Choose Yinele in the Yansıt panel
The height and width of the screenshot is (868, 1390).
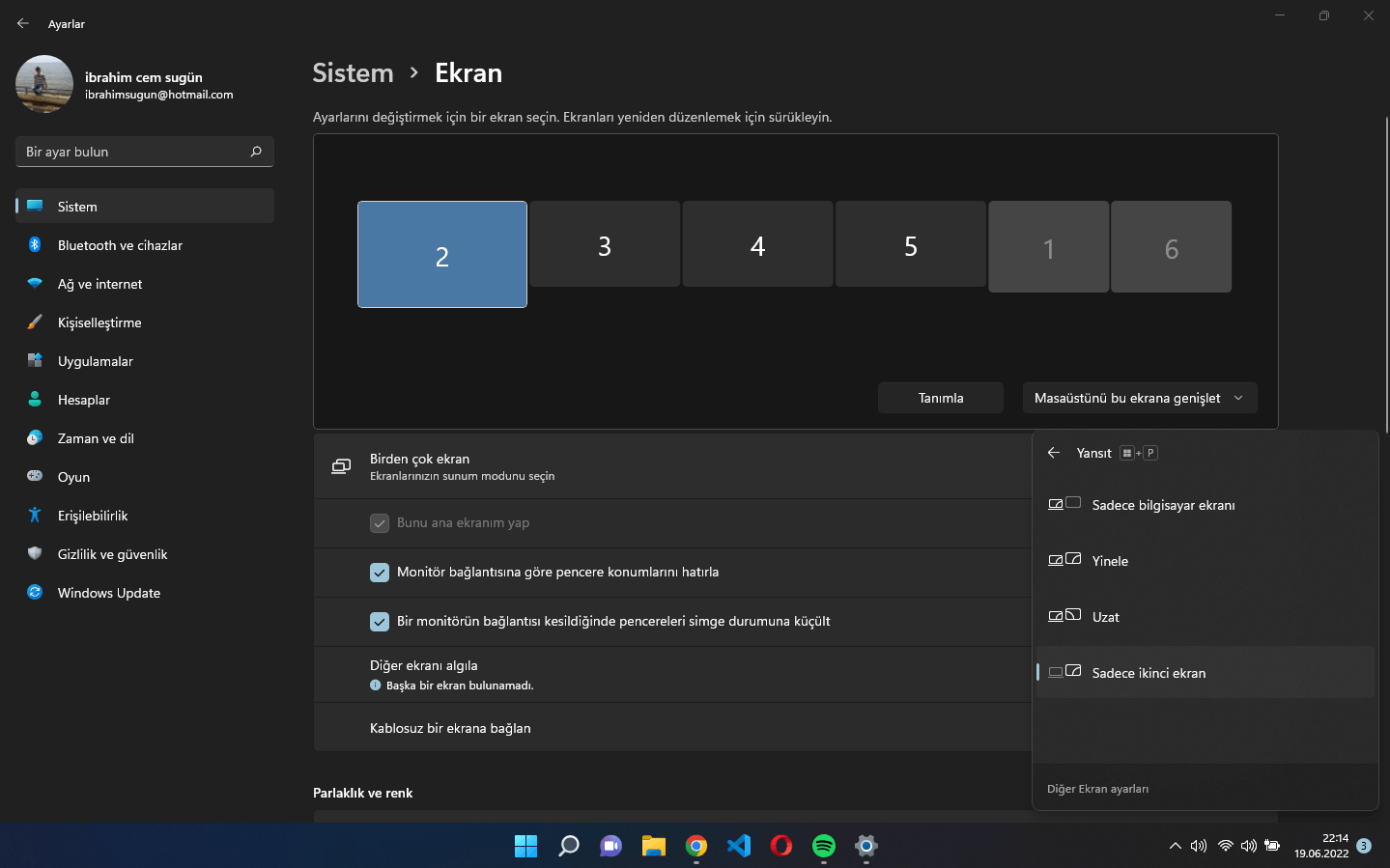click(1110, 561)
